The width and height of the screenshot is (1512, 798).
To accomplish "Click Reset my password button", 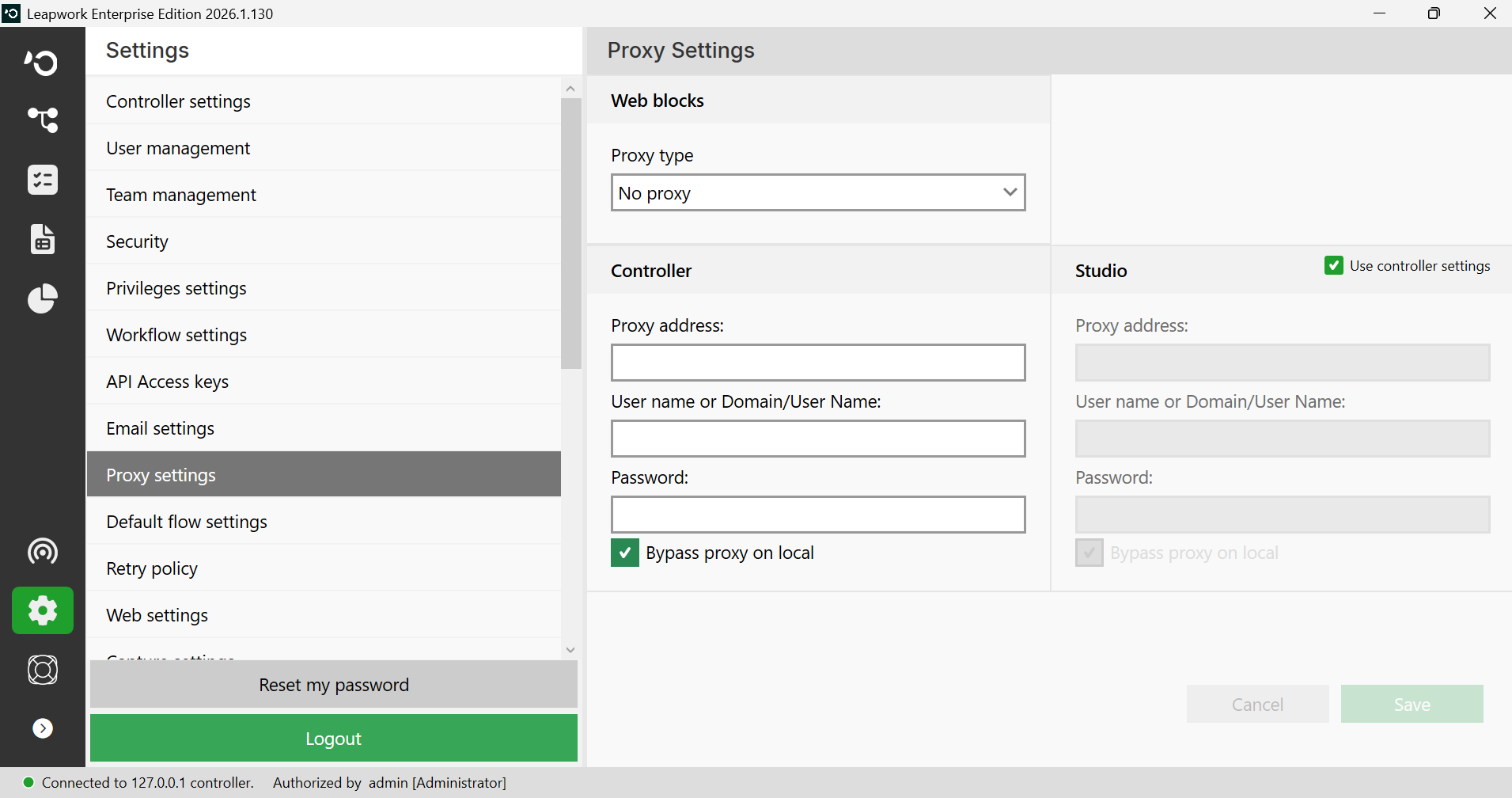I will point(334,685).
